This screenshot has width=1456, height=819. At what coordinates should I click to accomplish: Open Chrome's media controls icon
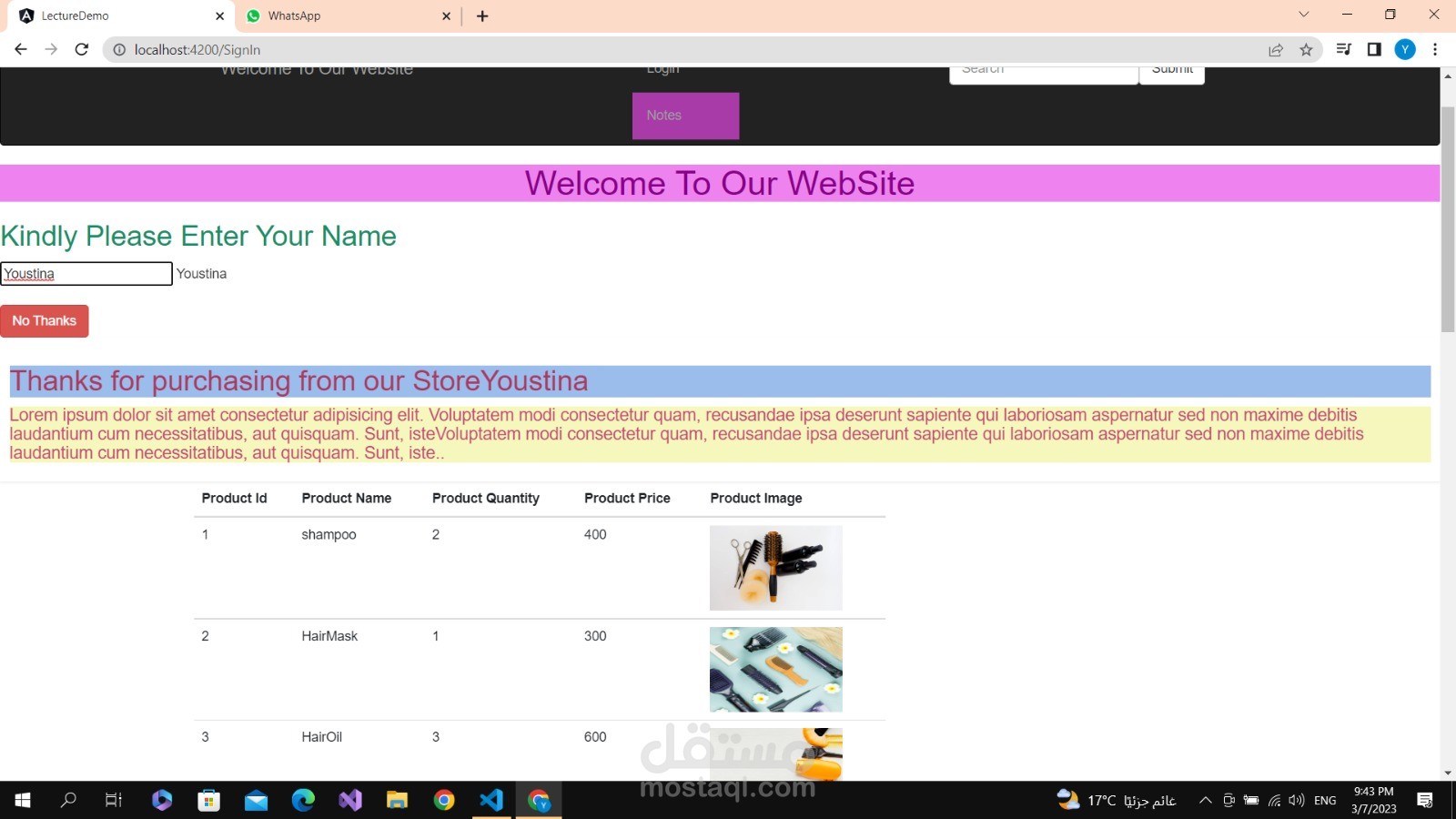(1343, 49)
